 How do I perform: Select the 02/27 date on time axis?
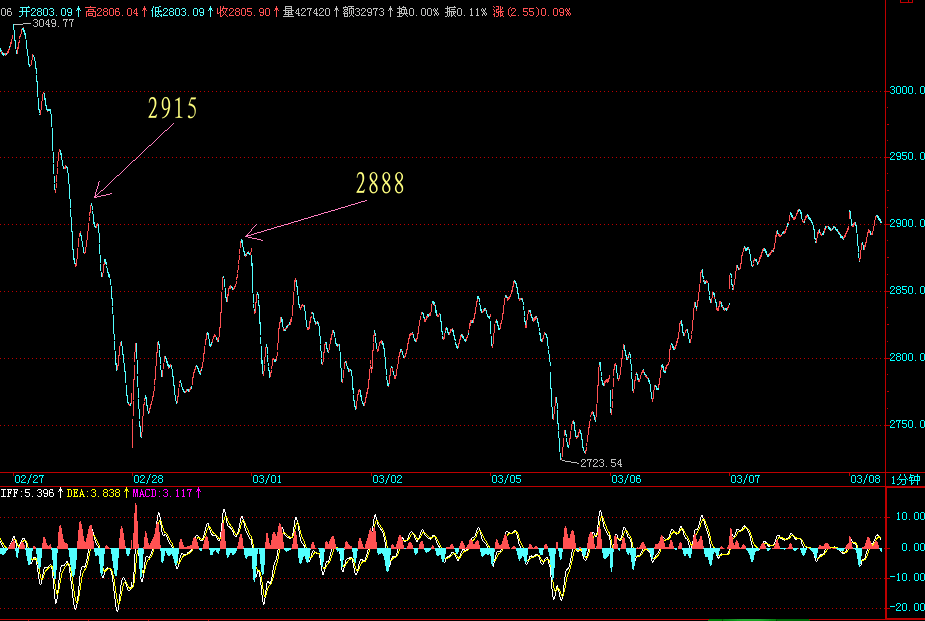pyautogui.click(x=30, y=479)
